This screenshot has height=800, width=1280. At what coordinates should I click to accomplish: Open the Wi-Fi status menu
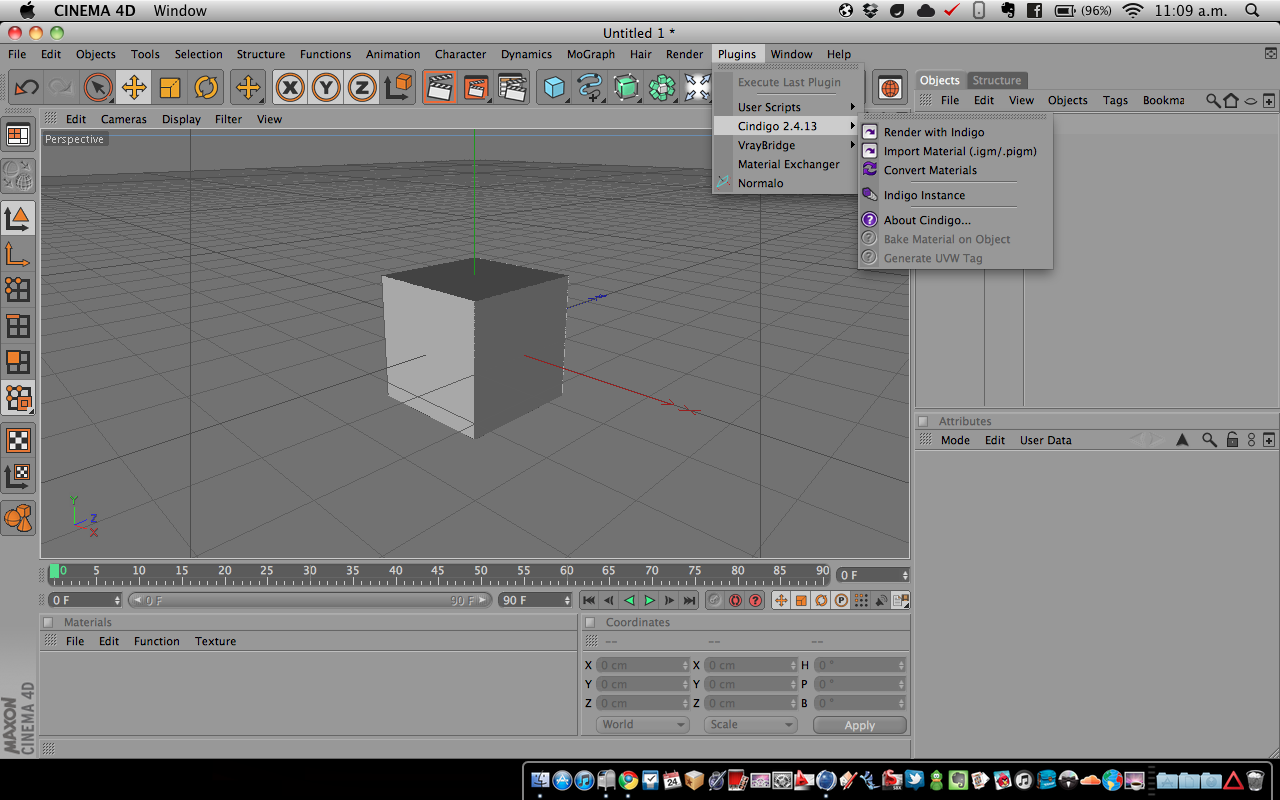pyautogui.click(x=1132, y=11)
